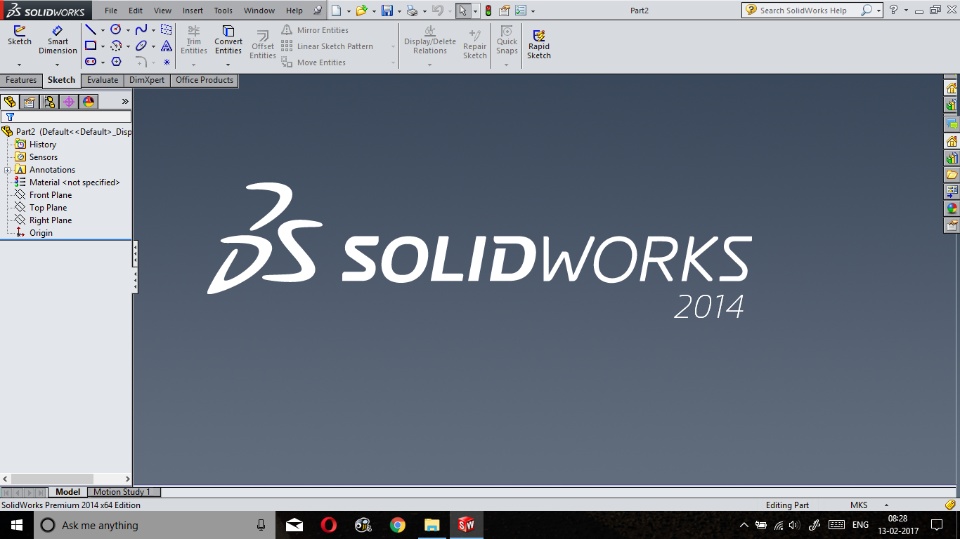Open the Smart Dimension dropdown arrow

pos(58,64)
